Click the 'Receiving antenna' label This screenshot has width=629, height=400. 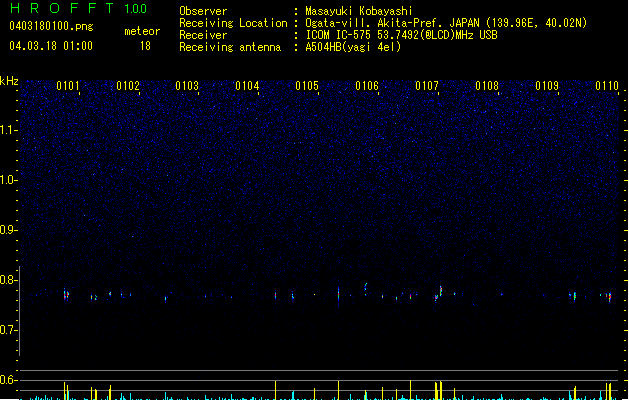coord(230,47)
